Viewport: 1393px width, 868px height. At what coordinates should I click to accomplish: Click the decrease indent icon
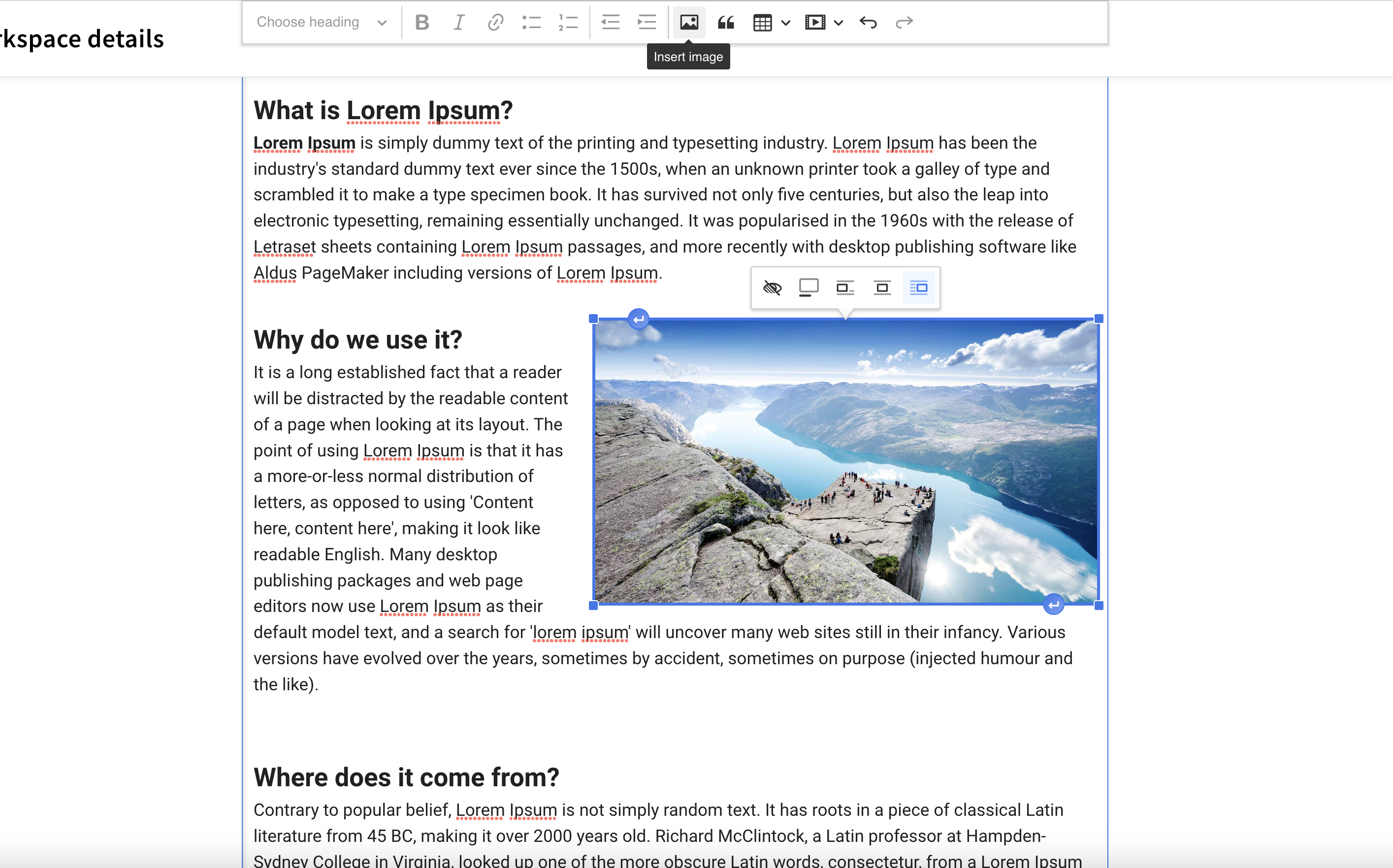610,22
